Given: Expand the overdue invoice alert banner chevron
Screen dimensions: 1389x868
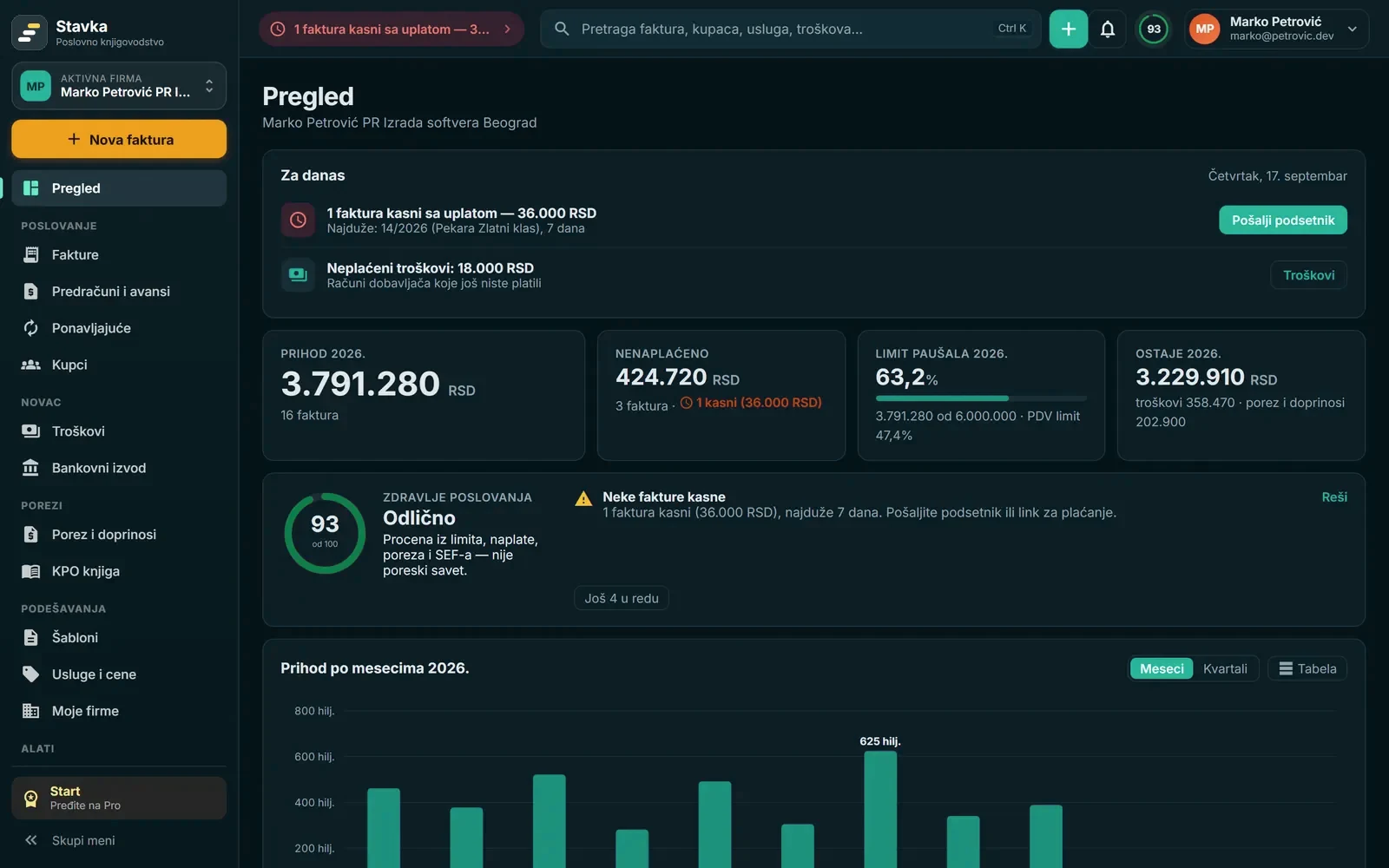Looking at the screenshot, I should [508, 29].
